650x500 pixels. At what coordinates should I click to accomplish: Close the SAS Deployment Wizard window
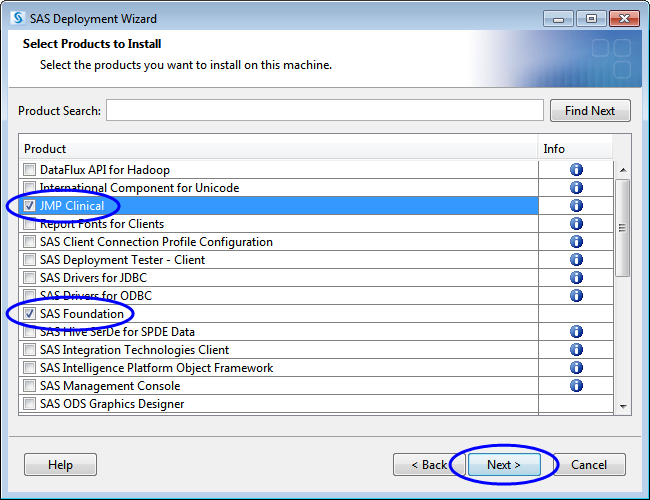[624, 19]
